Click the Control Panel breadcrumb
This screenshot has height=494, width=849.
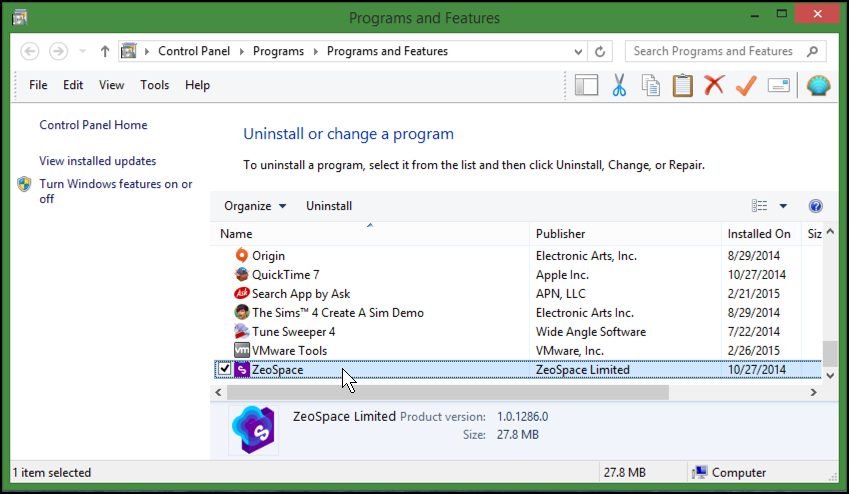(194, 51)
